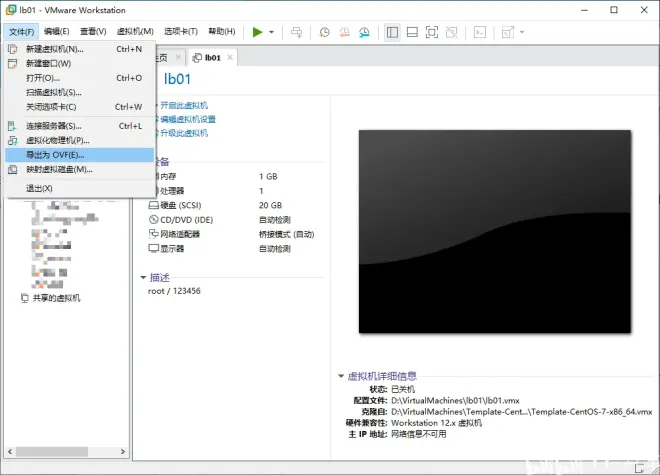Select 映射虚拟磁盘(M)... menu entry
This screenshot has width=660, height=475.
coord(80,169)
